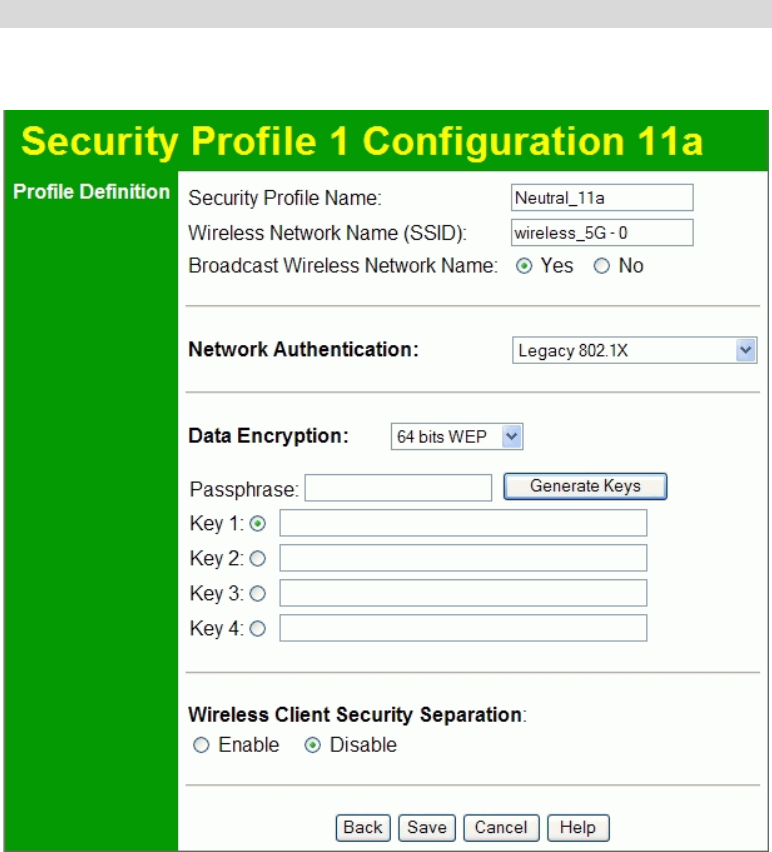This screenshot has width=772, height=852.
Task: Open the Data Encryption dropdown
Action: click(456, 437)
